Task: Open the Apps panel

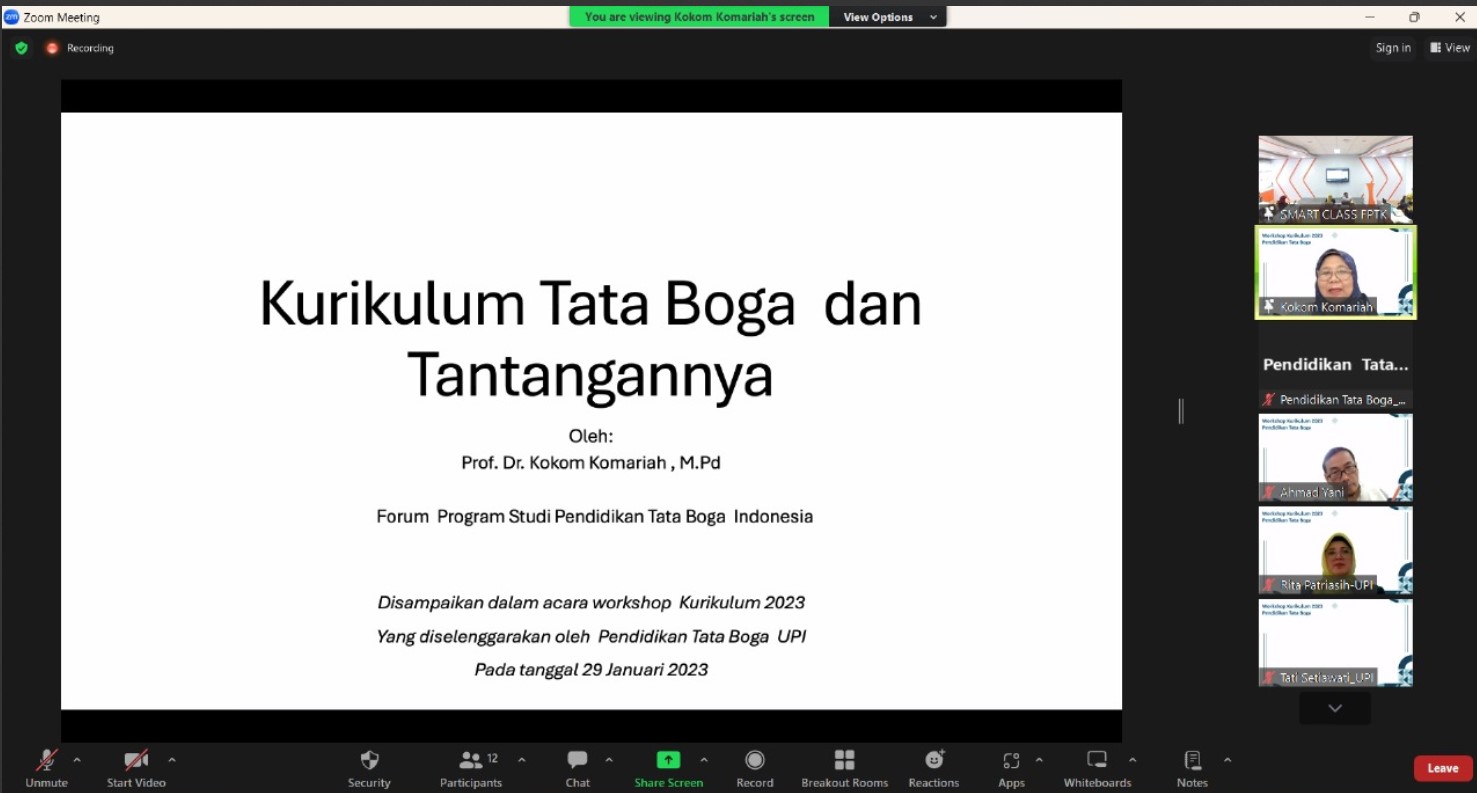Action: pos(1011,768)
